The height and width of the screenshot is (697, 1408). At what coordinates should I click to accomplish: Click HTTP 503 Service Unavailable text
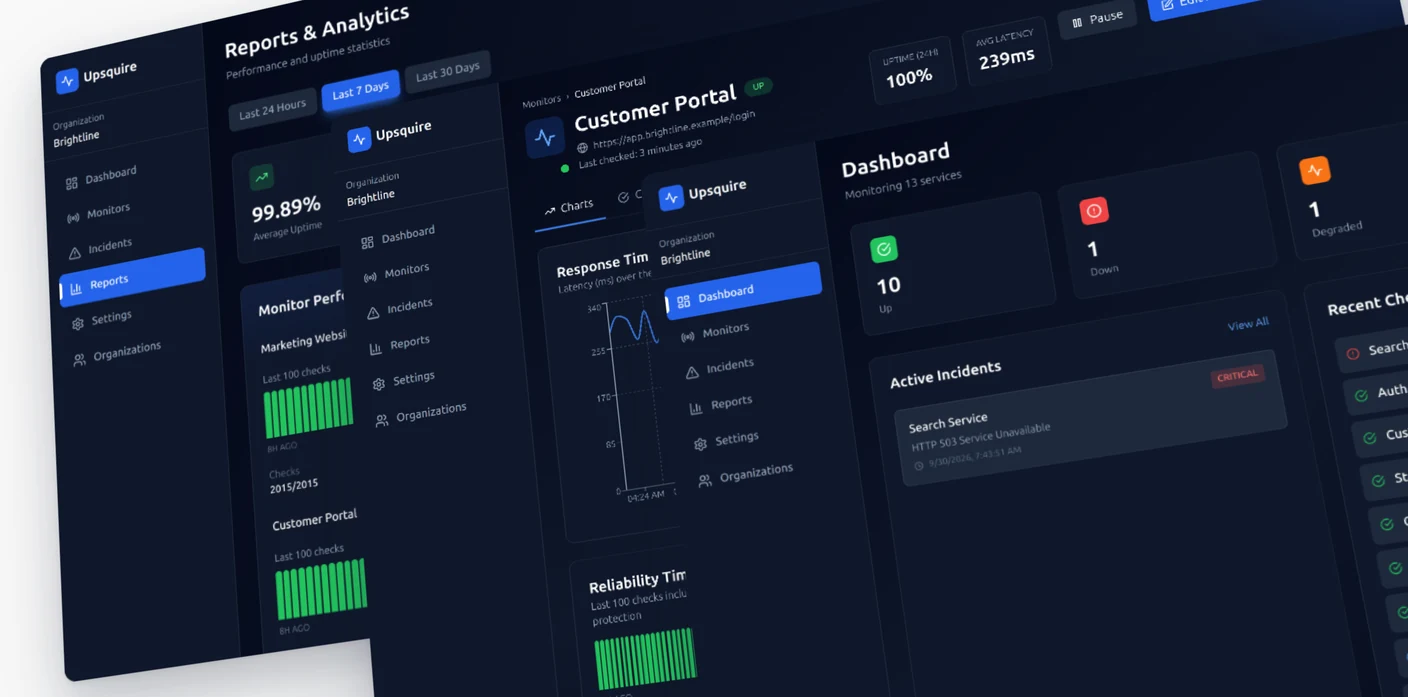pos(981,437)
